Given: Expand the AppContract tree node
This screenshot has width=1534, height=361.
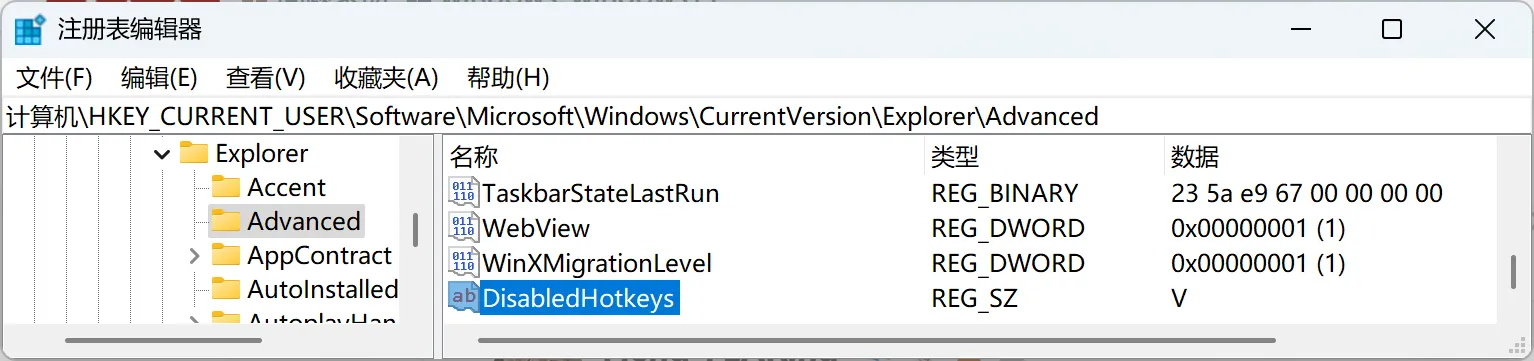Looking at the screenshot, I should 194,256.
